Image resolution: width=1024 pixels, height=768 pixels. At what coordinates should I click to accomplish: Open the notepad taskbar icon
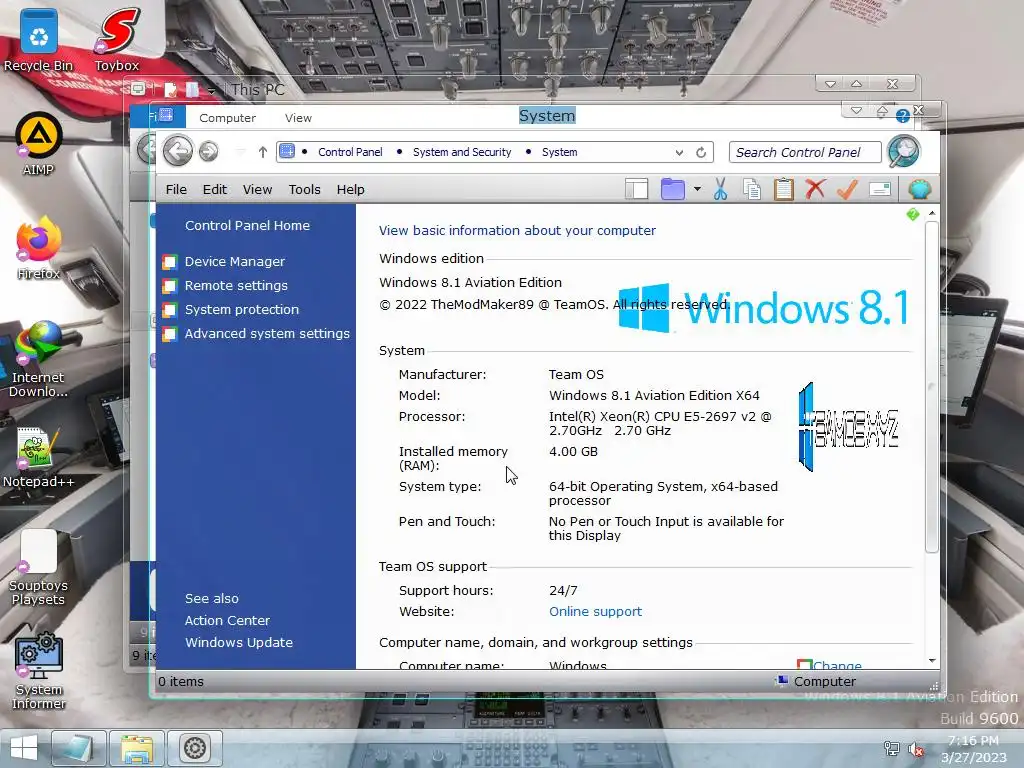pos(78,748)
